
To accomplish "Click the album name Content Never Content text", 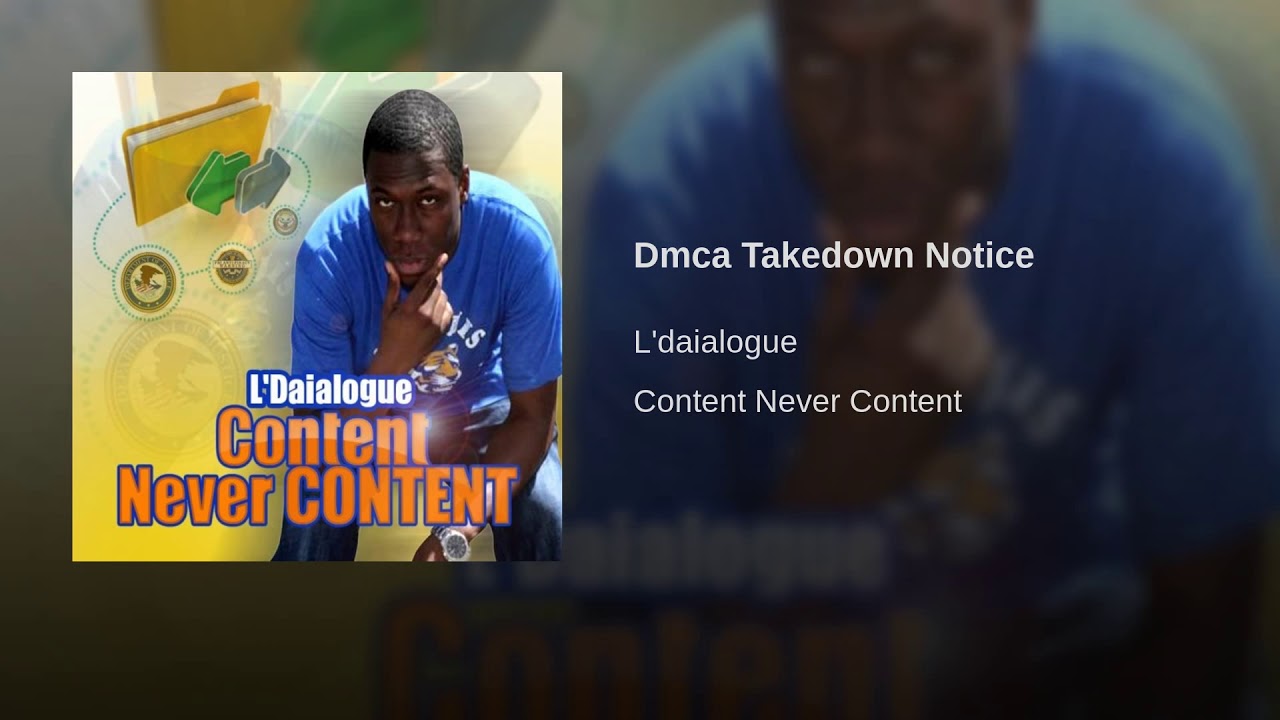I will point(797,401).
